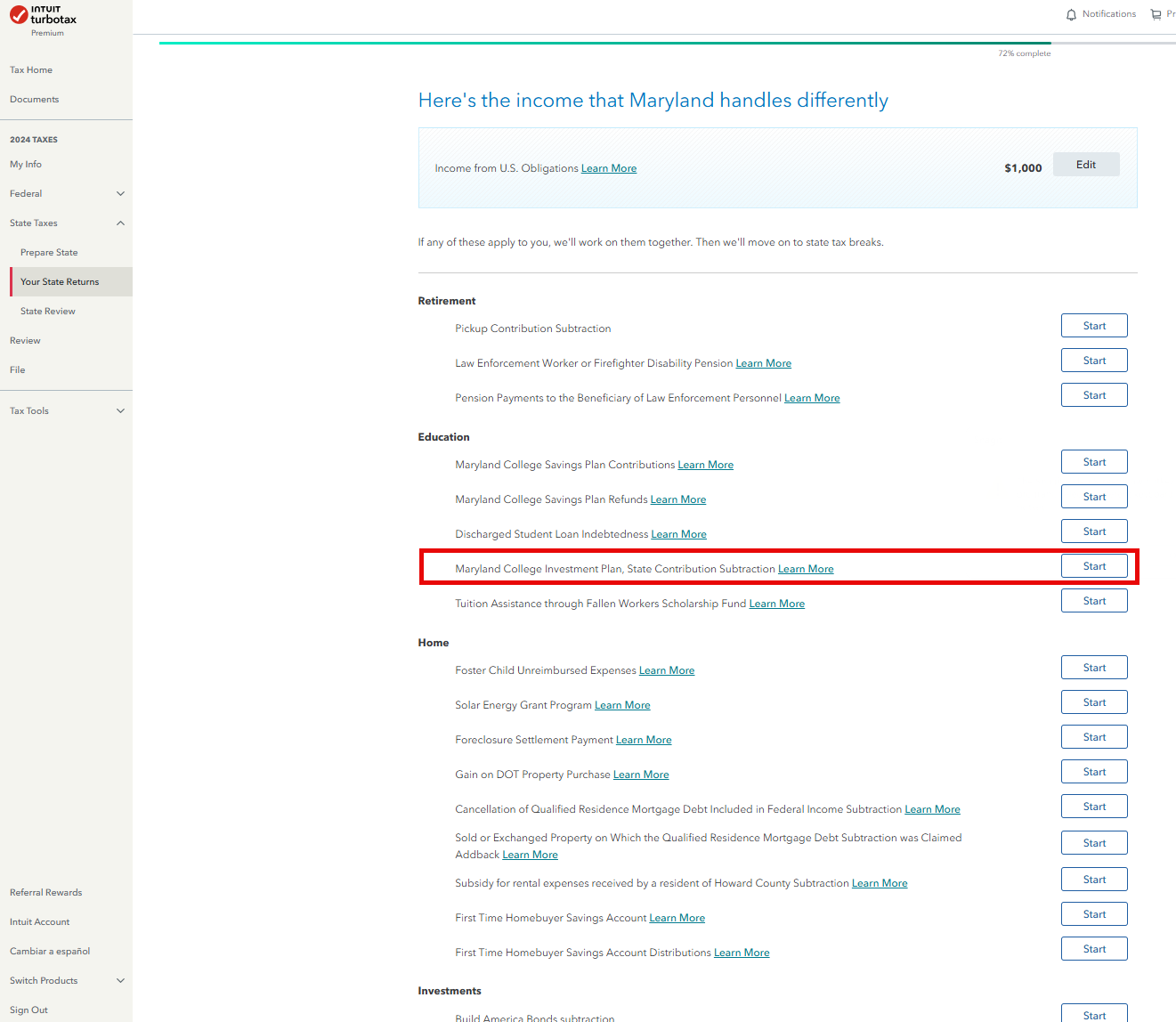Click Sign Out in sidebar

click(x=28, y=1010)
